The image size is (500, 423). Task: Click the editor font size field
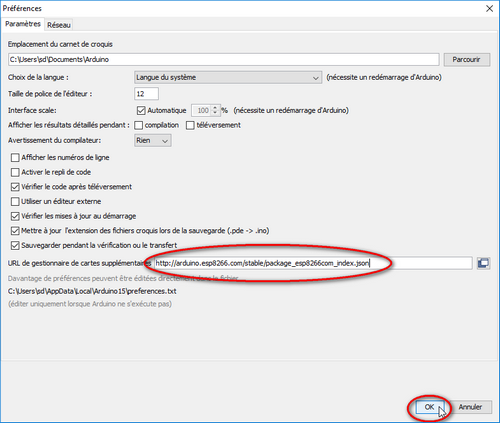point(146,94)
